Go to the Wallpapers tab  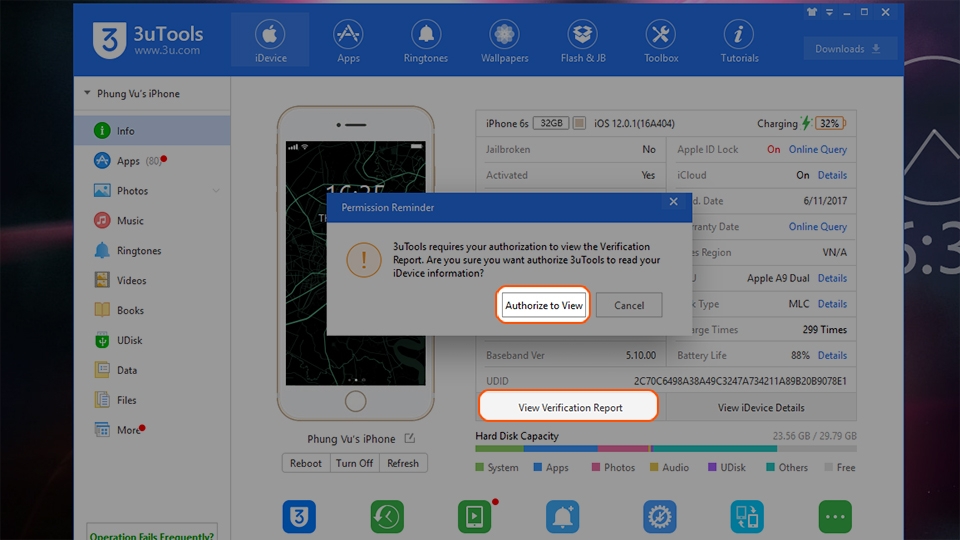click(504, 40)
